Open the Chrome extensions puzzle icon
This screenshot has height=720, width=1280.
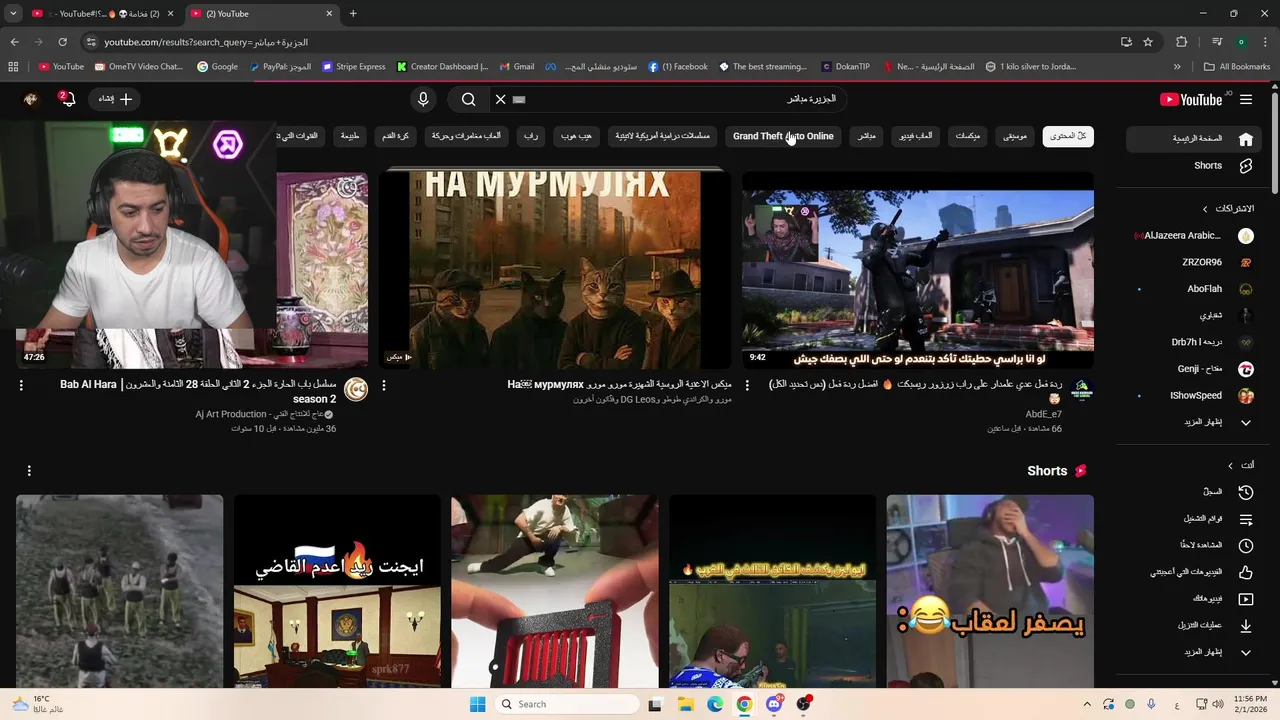point(1182,42)
